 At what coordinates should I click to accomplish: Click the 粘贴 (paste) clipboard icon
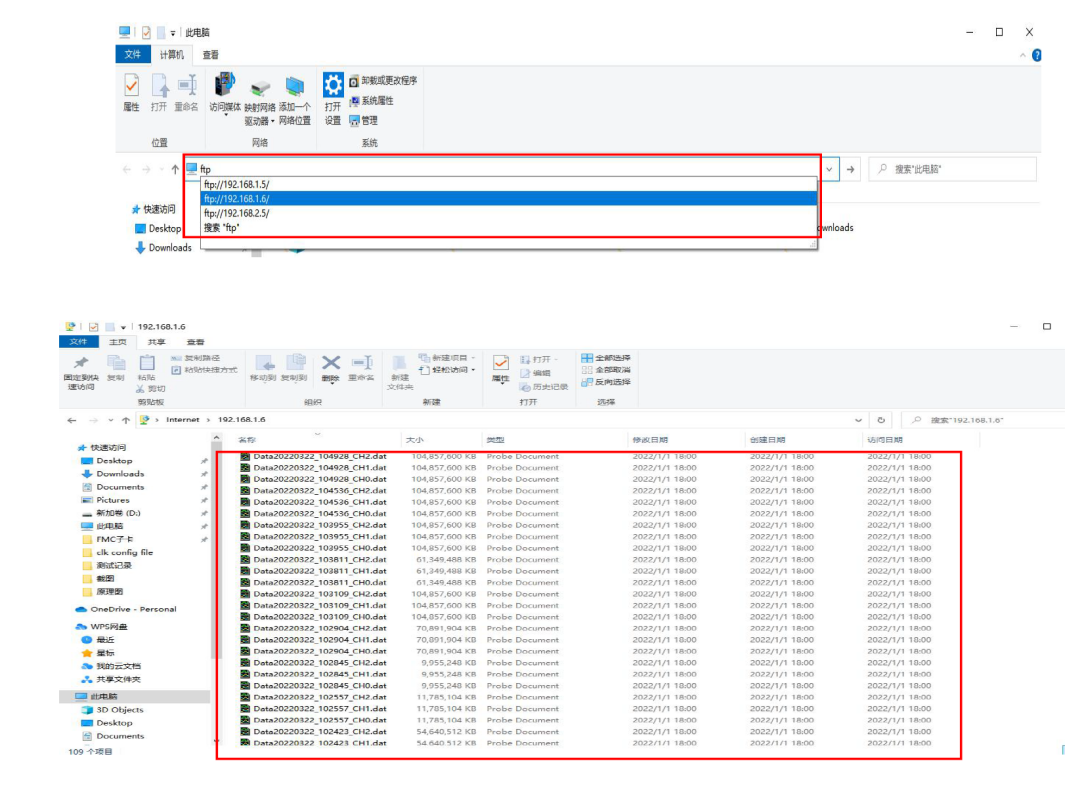(147, 363)
